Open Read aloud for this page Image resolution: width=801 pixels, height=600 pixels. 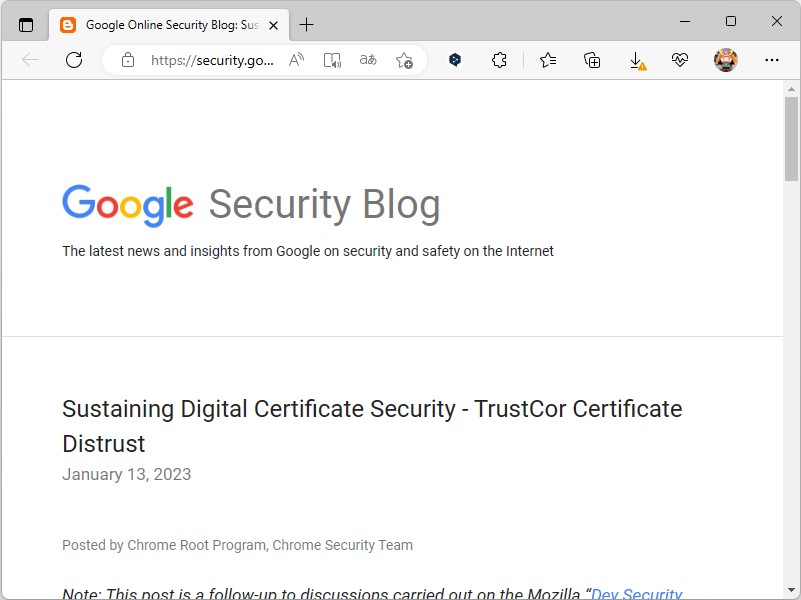tap(295, 60)
